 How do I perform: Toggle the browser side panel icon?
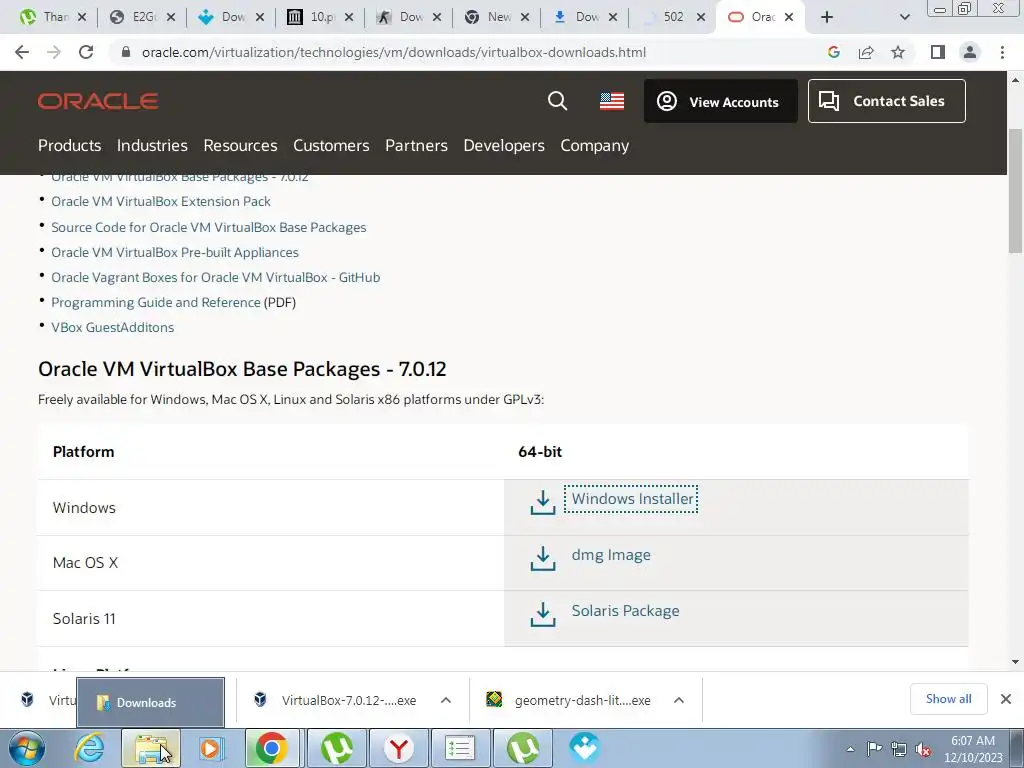tap(938, 52)
